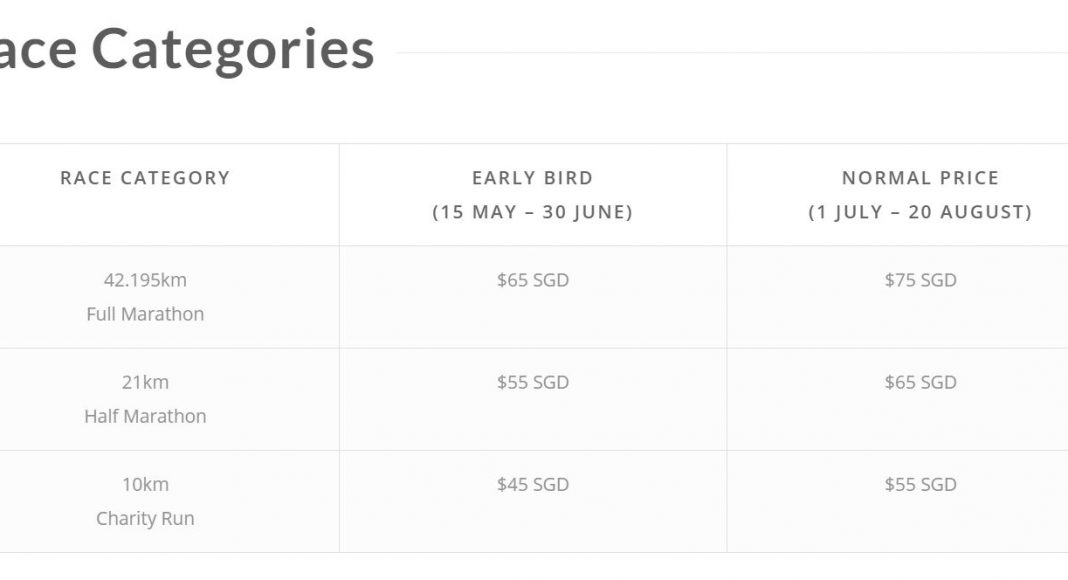Select the Race Category column header
The image size is (1068, 580).
click(x=145, y=178)
